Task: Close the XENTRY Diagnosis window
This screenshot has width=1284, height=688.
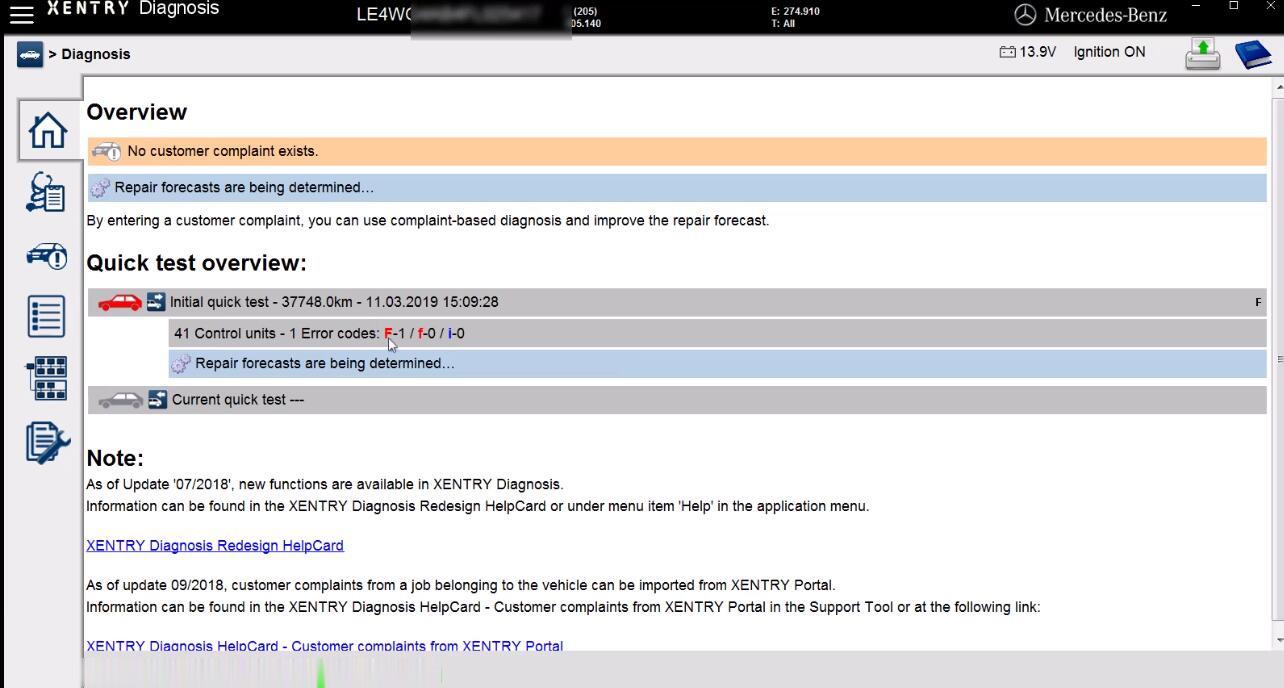Action: pyautogui.click(x=1271, y=6)
